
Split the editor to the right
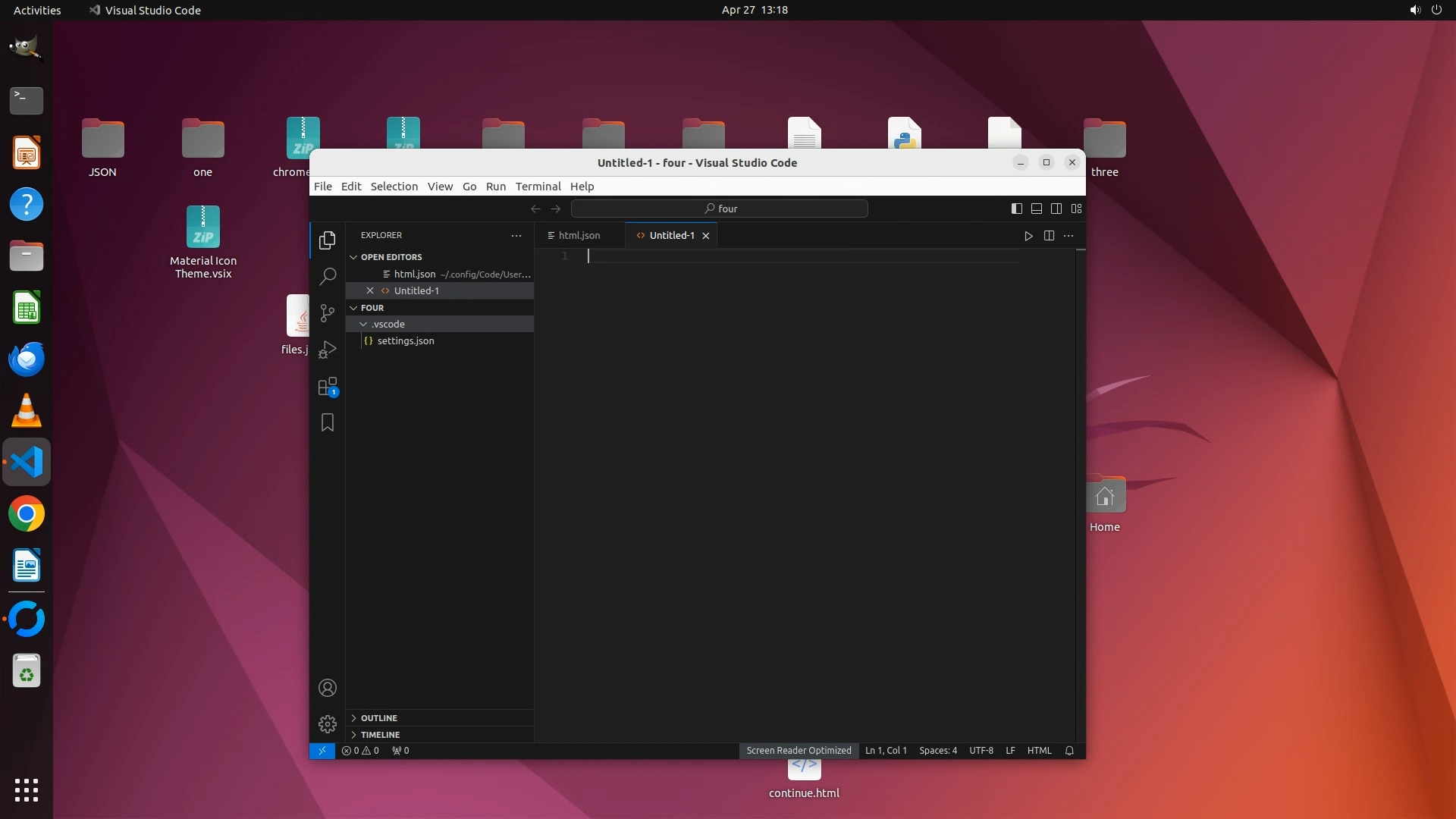click(x=1049, y=236)
